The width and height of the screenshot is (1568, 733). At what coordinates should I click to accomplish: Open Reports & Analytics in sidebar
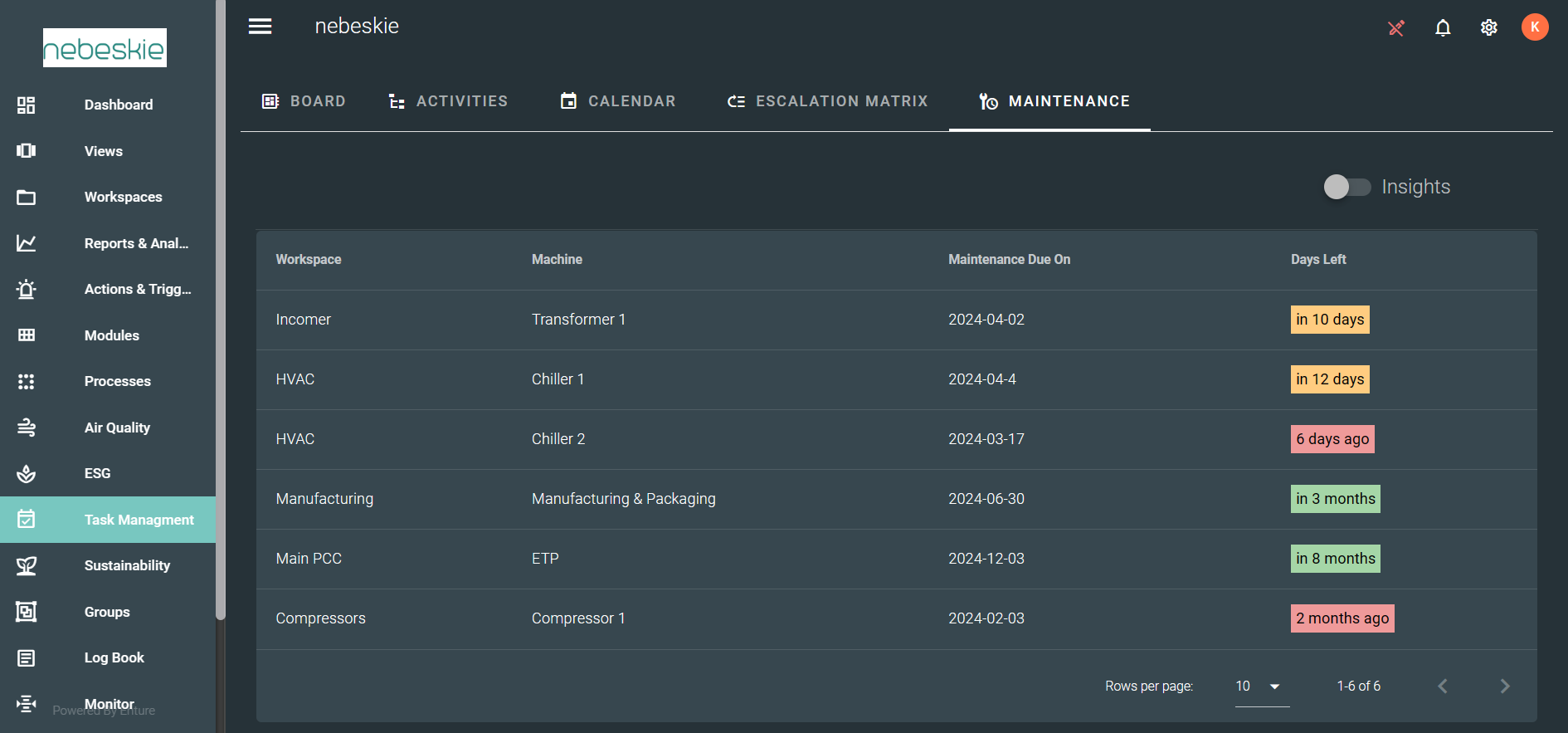tap(136, 243)
